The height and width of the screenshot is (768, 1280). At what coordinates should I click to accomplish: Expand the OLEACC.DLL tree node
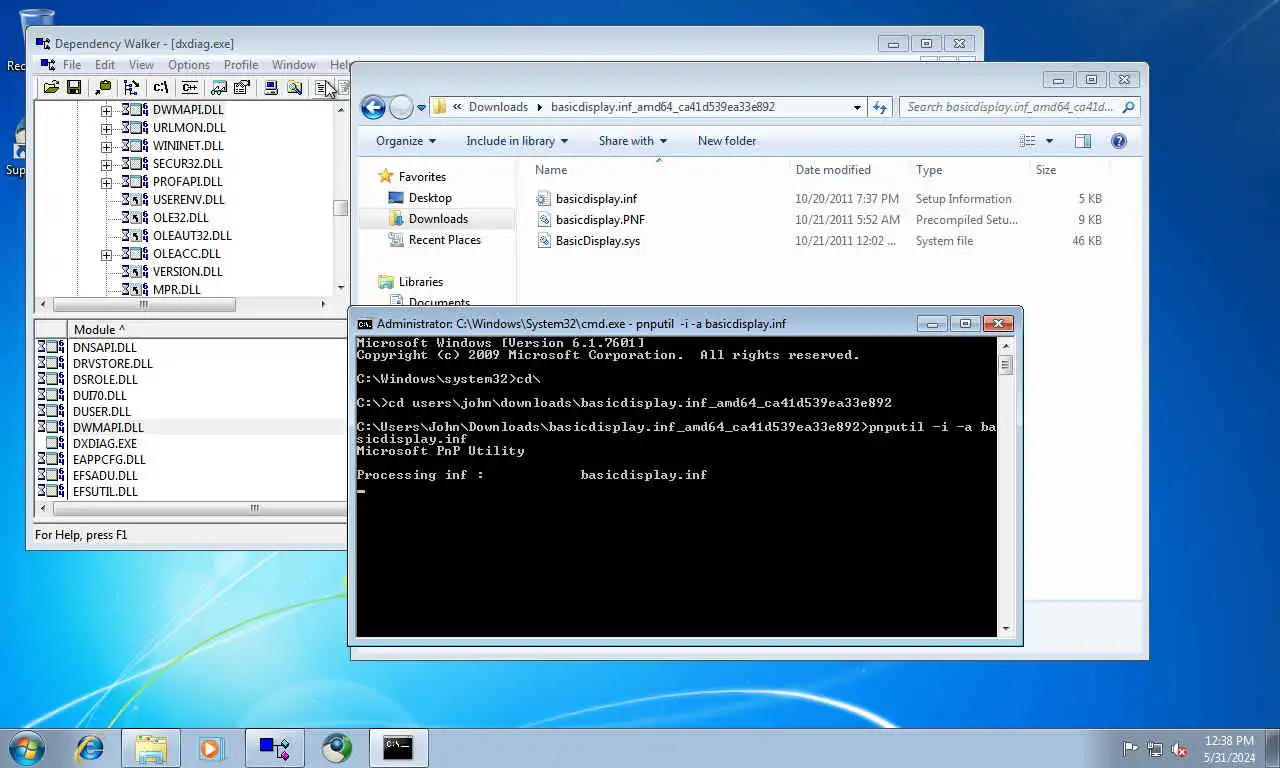[107, 254]
